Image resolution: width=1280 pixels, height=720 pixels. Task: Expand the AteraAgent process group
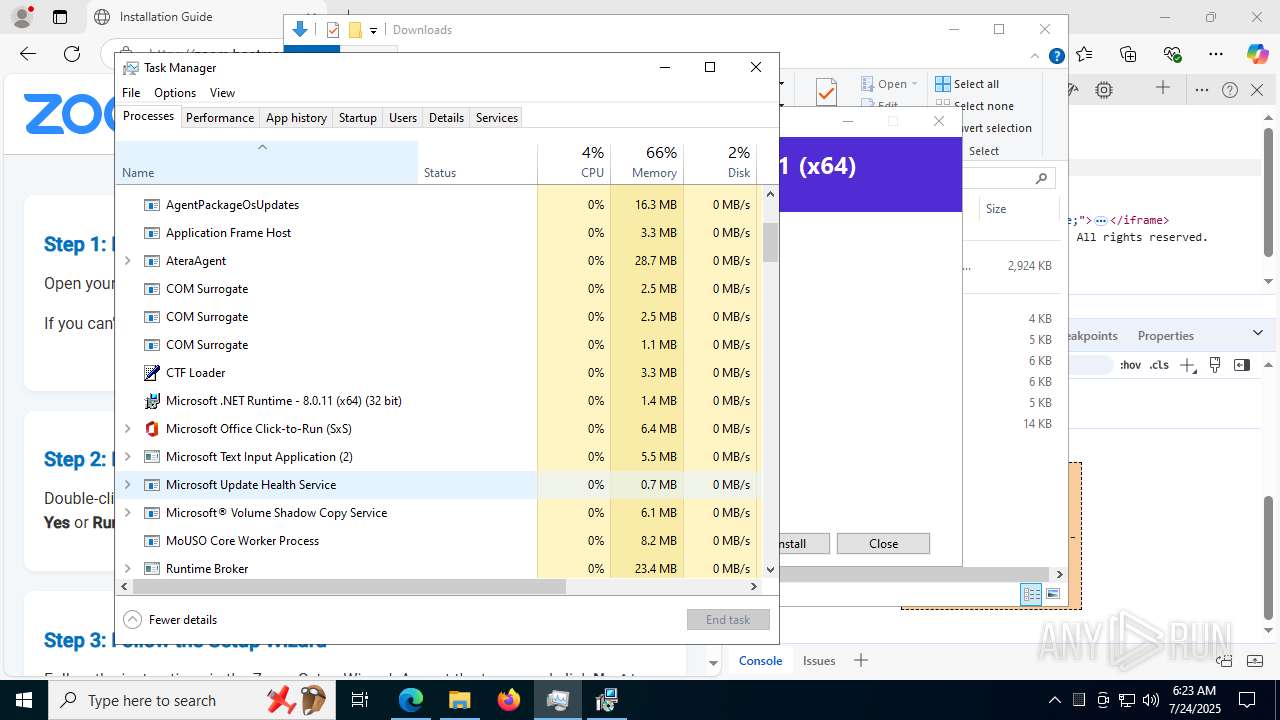[127, 261]
